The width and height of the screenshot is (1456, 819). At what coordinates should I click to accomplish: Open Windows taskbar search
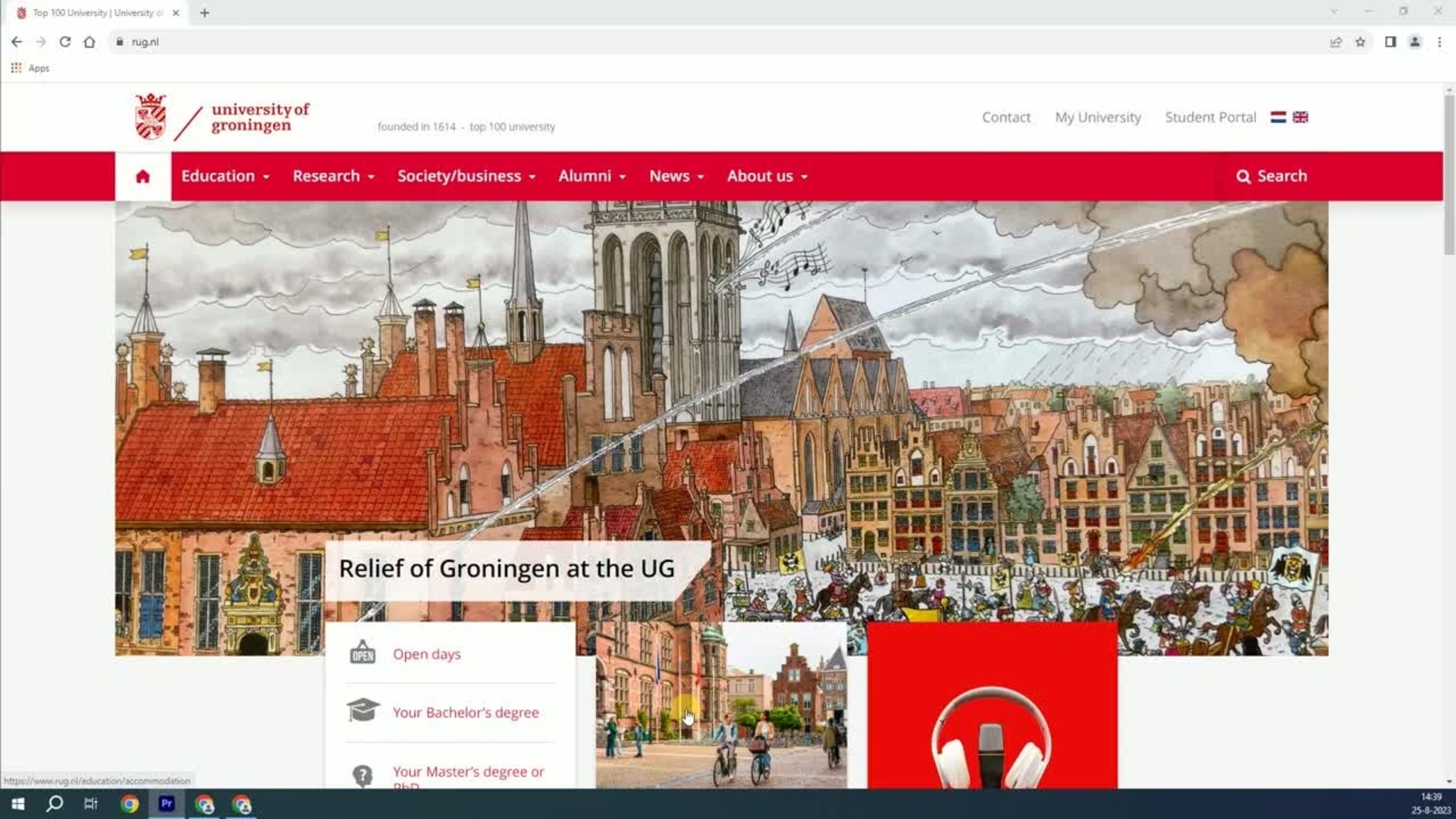tap(55, 804)
